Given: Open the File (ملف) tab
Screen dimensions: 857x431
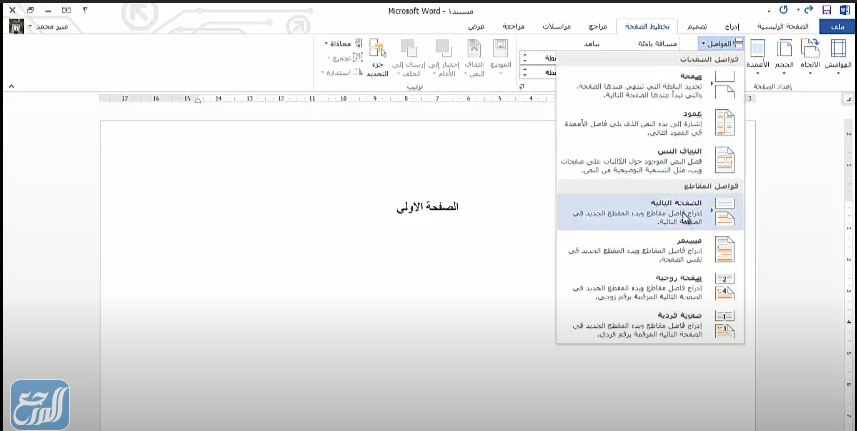Looking at the screenshot, I should tap(836, 26).
